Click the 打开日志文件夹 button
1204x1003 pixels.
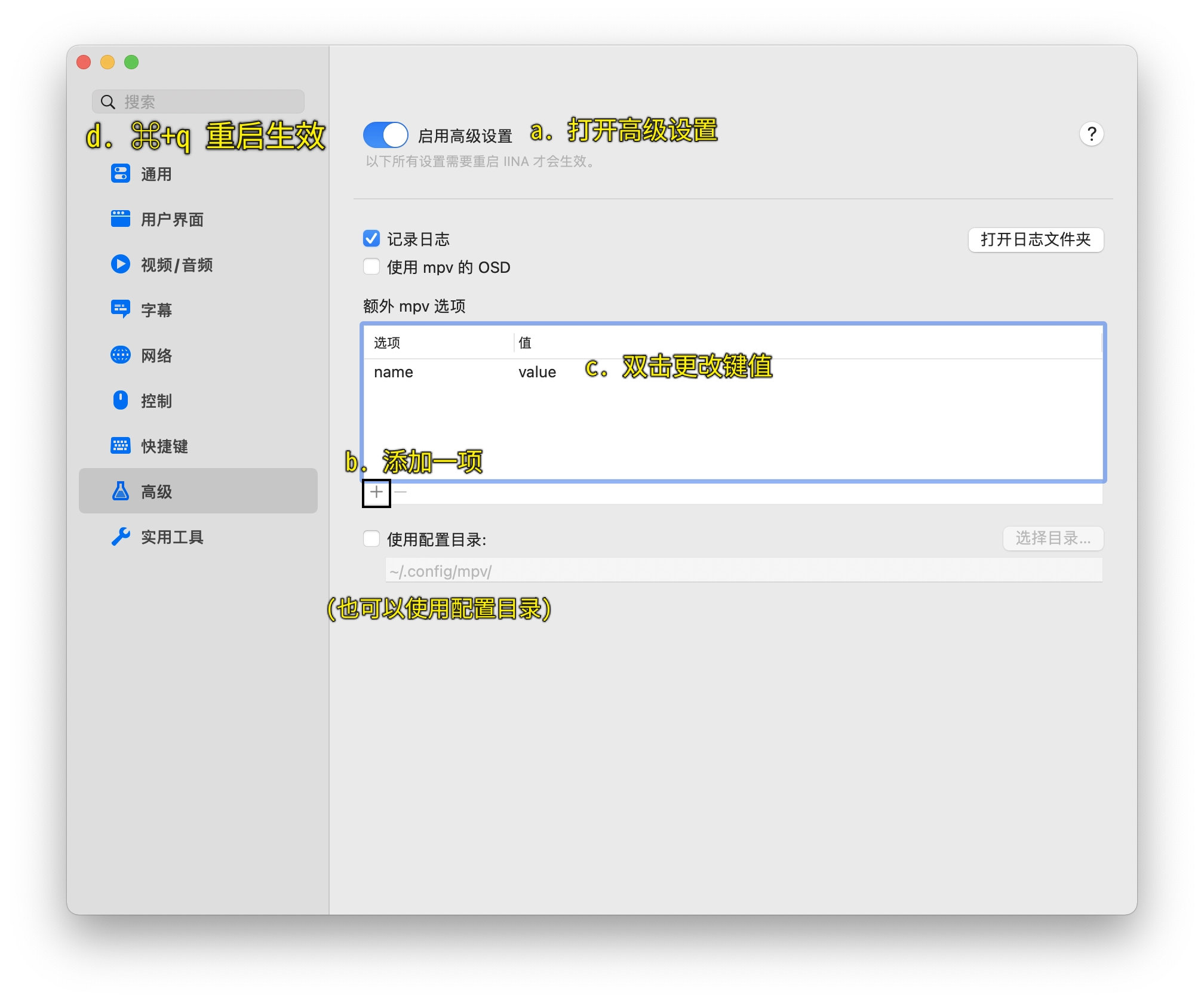click(1035, 240)
